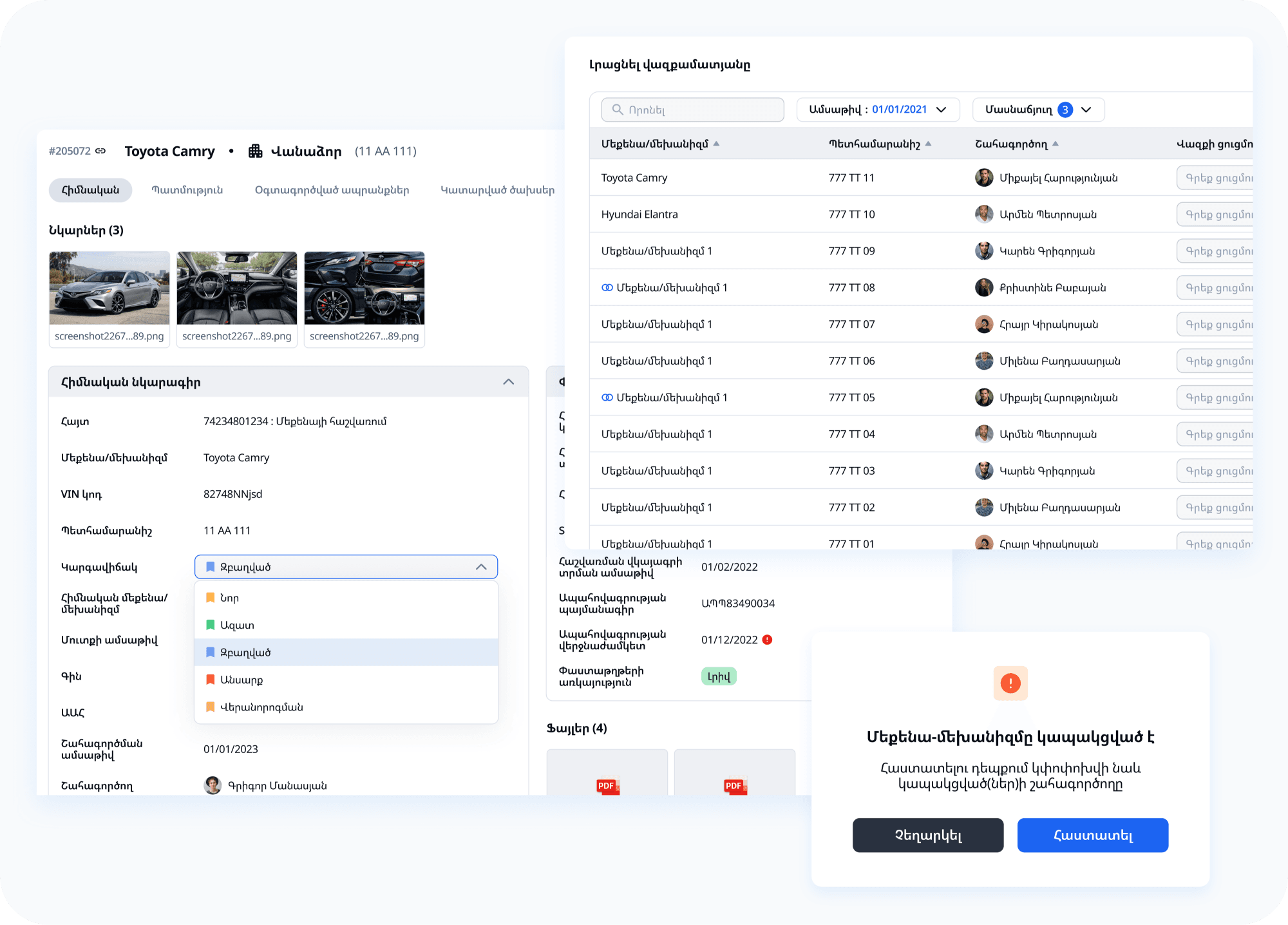Switch to the Պատմություն tab
This screenshot has width=1288, height=925.
[187, 190]
